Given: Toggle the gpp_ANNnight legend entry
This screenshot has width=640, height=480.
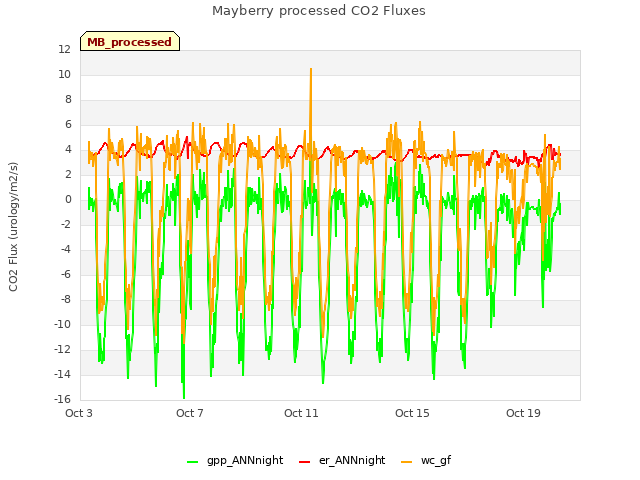Looking at the screenshot, I should (x=235, y=460).
